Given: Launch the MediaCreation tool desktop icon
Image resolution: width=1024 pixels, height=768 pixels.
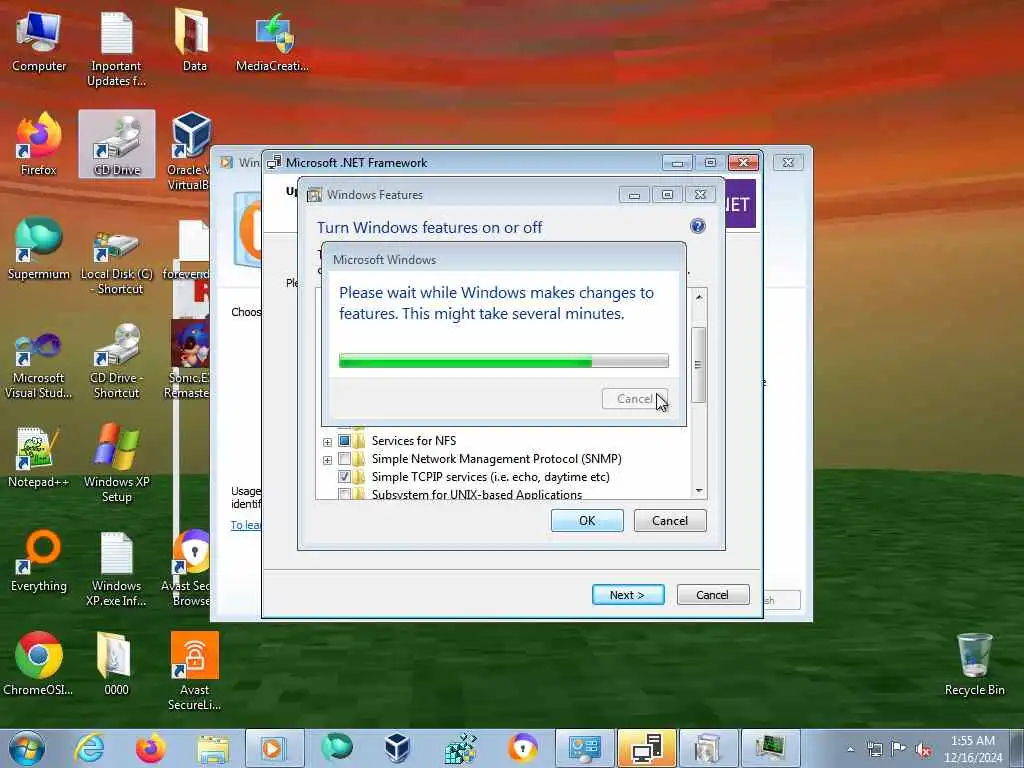Looking at the screenshot, I should (x=272, y=42).
